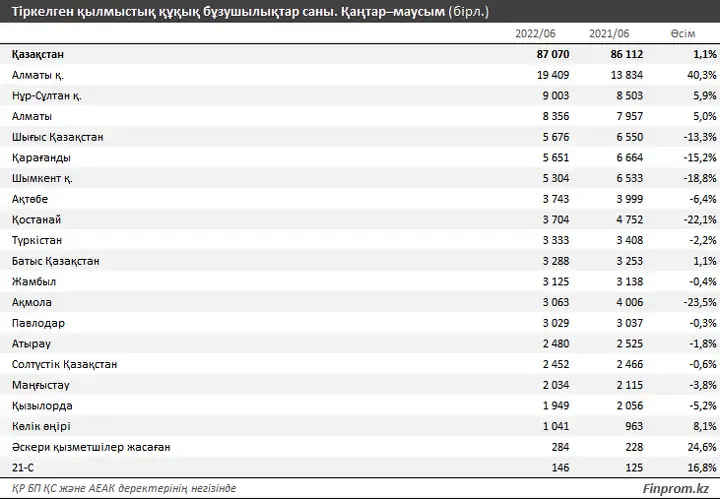The height and width of the screenshot is (499, 720).
Task: Select the Қостанай row label
Action: (x=36, y=219)
